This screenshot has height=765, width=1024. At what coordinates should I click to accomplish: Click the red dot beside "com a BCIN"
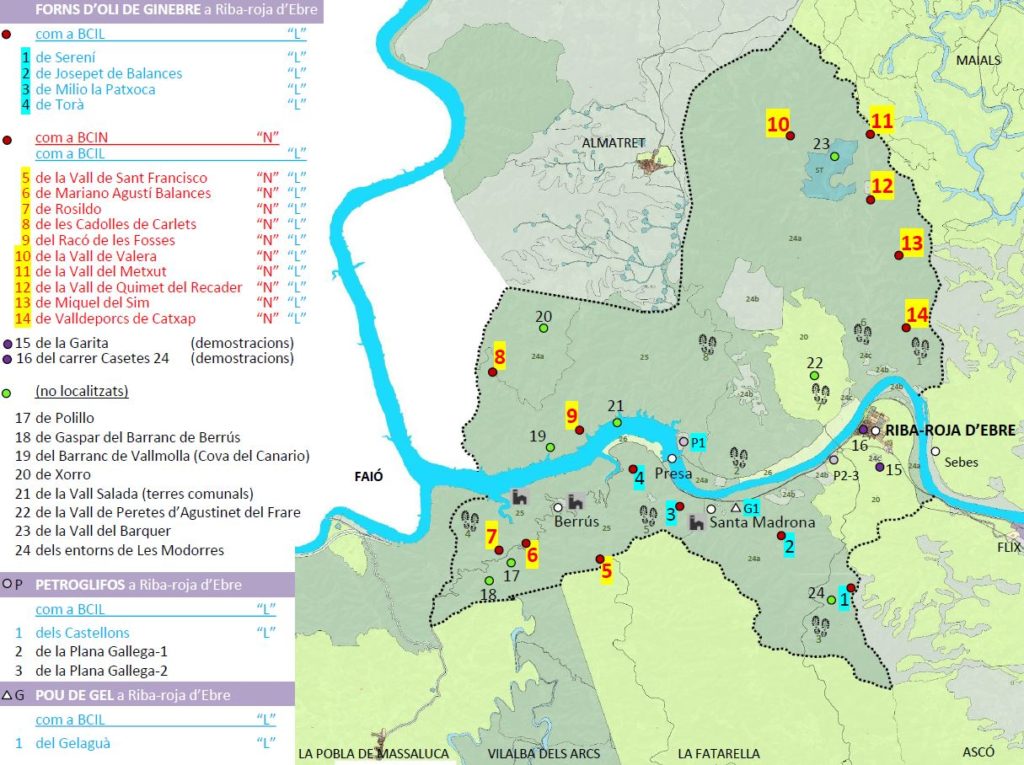coord(7,141)
